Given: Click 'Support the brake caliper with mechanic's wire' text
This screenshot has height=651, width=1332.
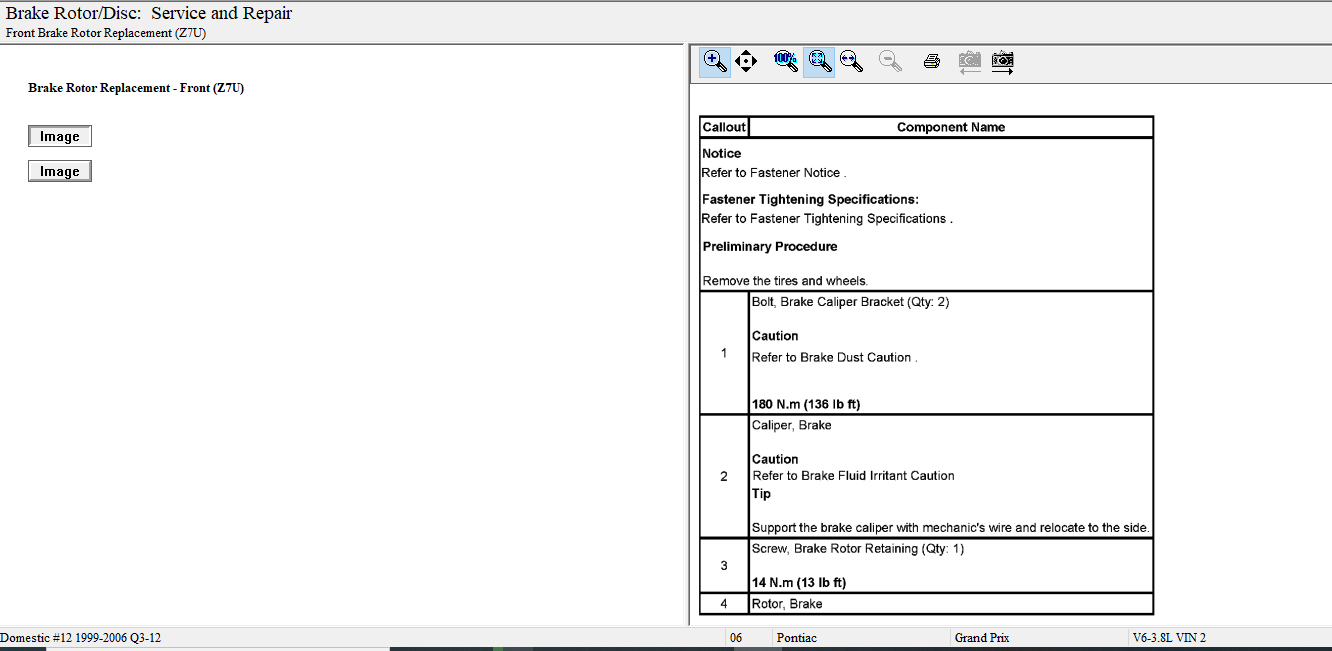Looking at the screenshot, I should point(951,528).
